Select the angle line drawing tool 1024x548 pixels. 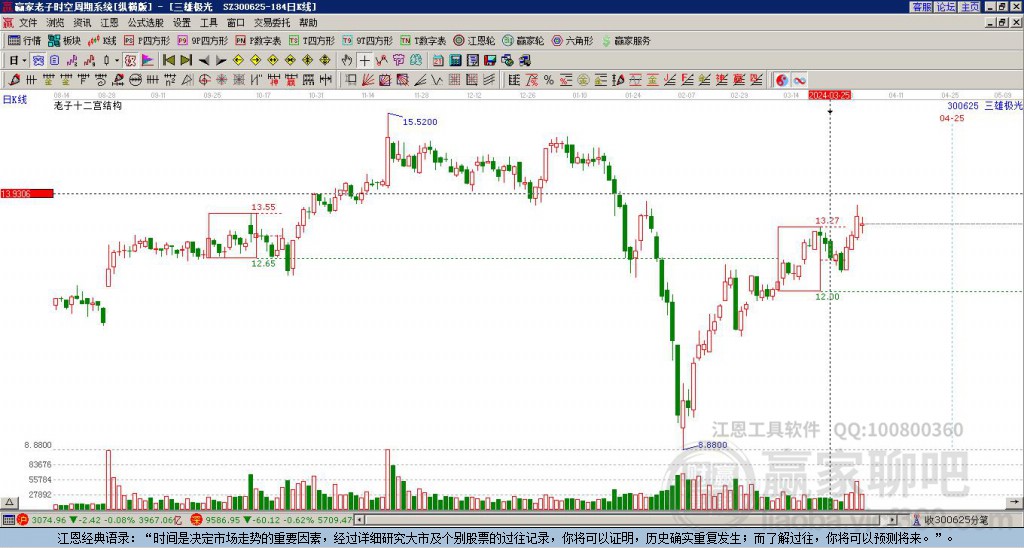click(420, 80)
